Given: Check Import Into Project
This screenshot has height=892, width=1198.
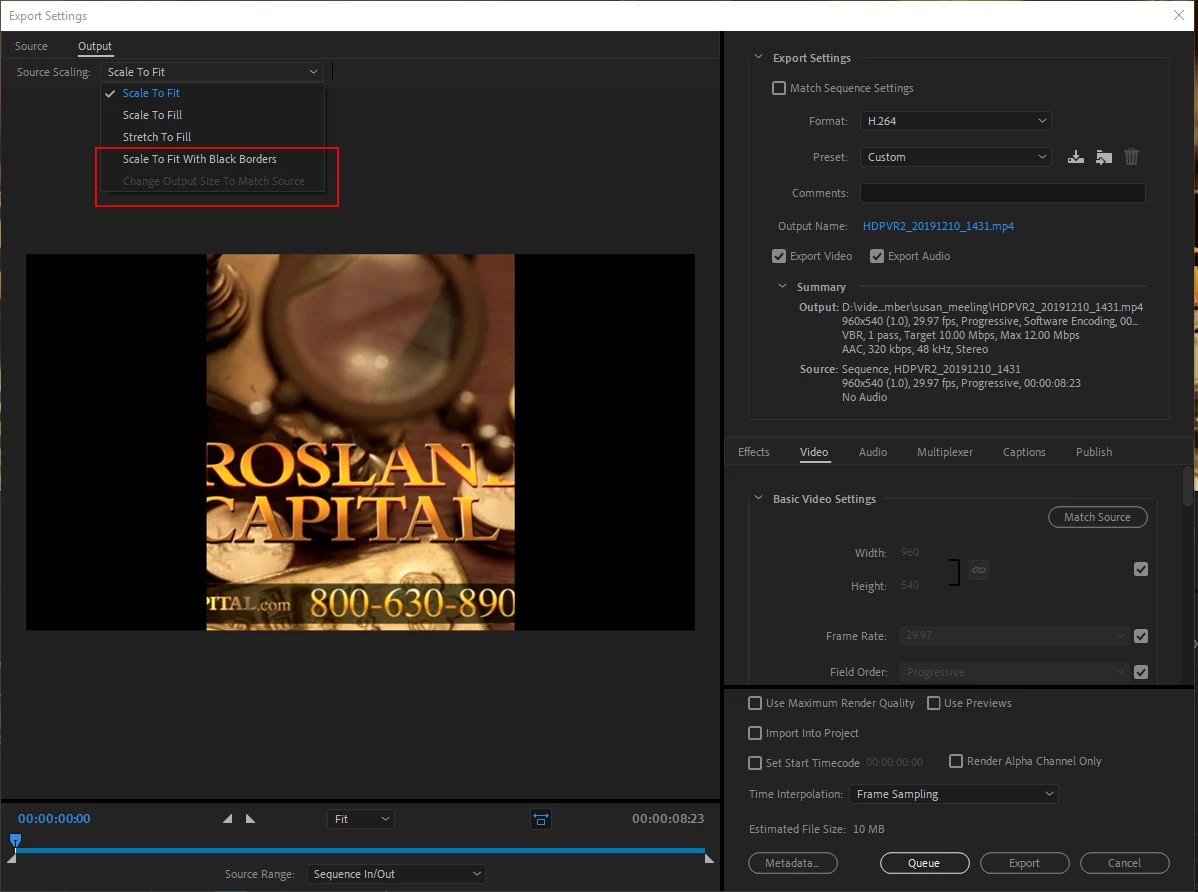Looking at the screenshot, I should [755, 733].
